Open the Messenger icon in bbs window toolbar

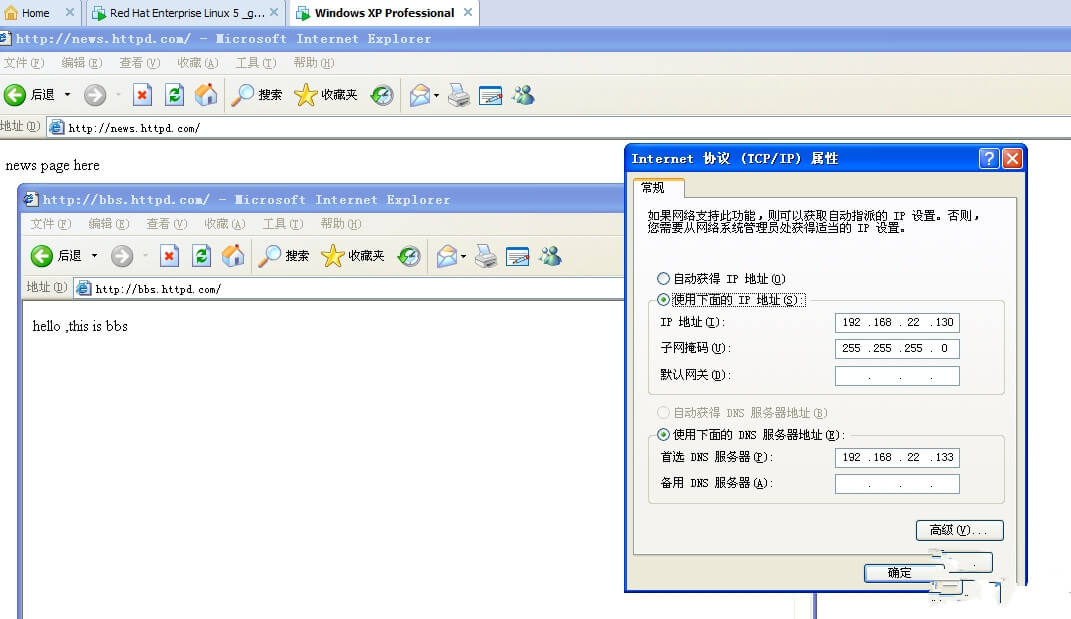click(x=550, y=256)
